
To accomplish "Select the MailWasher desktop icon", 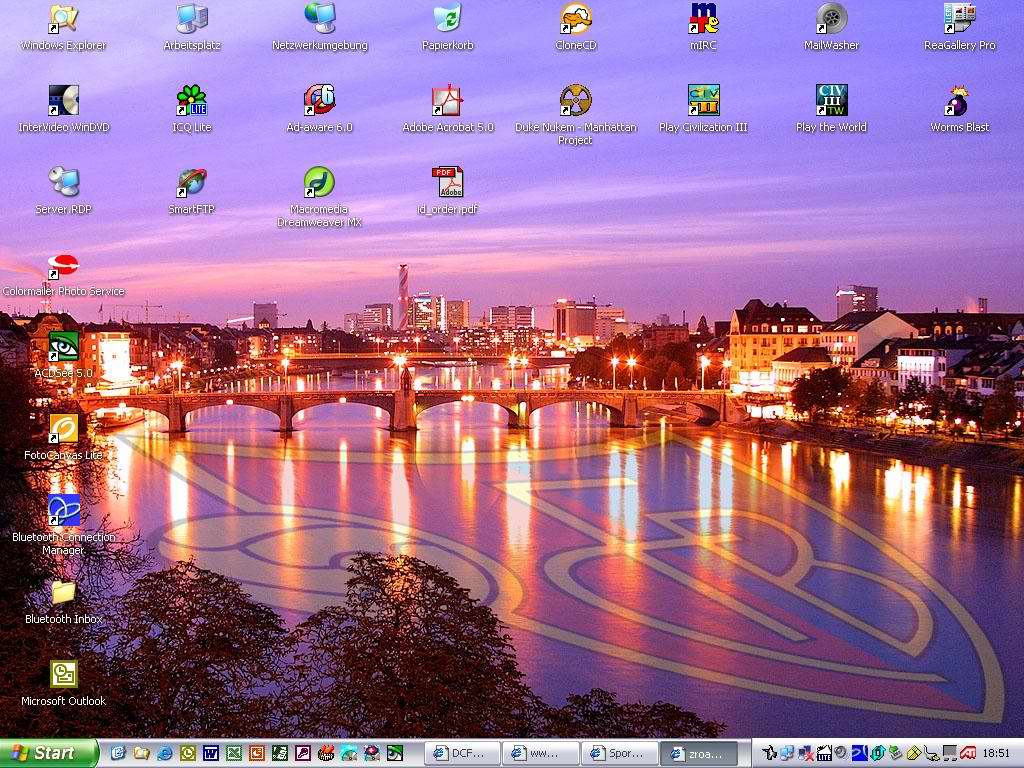I will (831, 28).
